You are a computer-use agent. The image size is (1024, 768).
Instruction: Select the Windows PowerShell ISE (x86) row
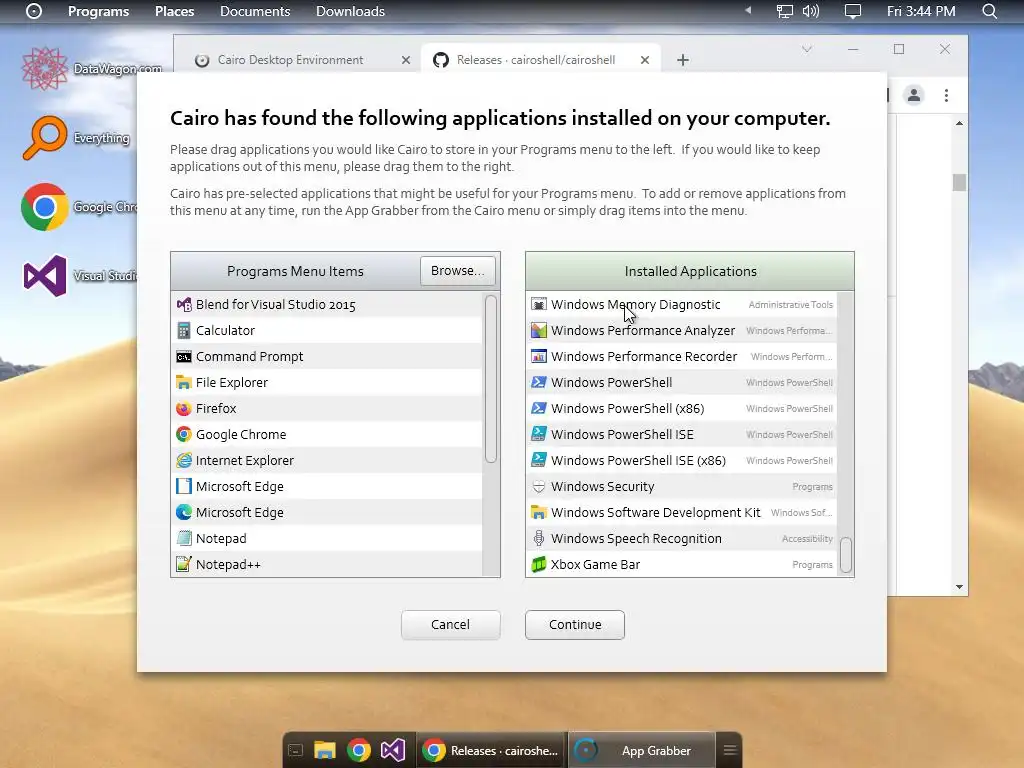point(682,460)
